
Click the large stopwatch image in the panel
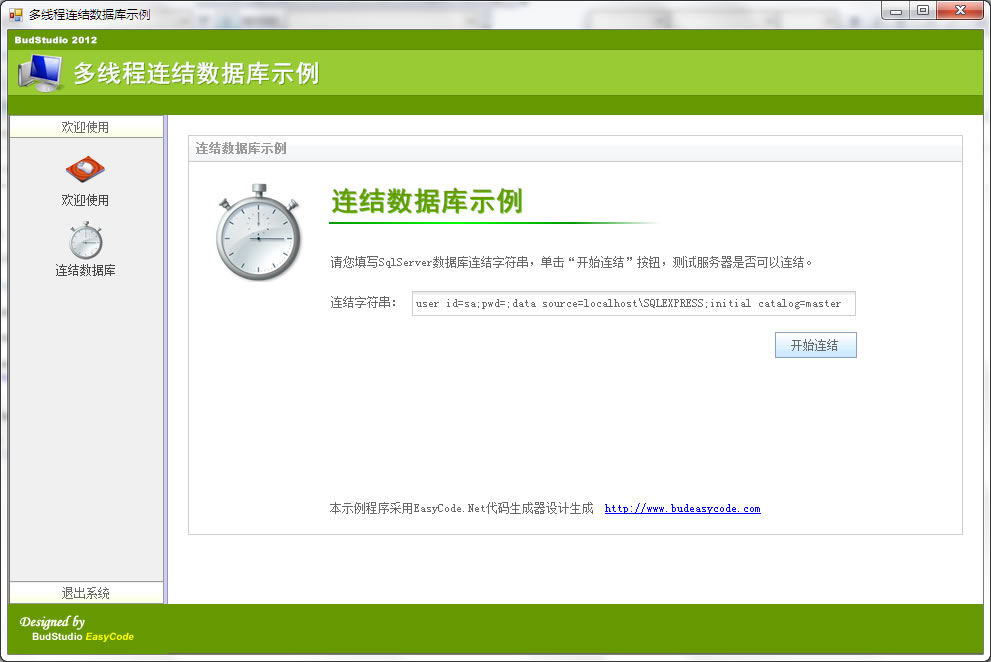click(x=258, y=233)
